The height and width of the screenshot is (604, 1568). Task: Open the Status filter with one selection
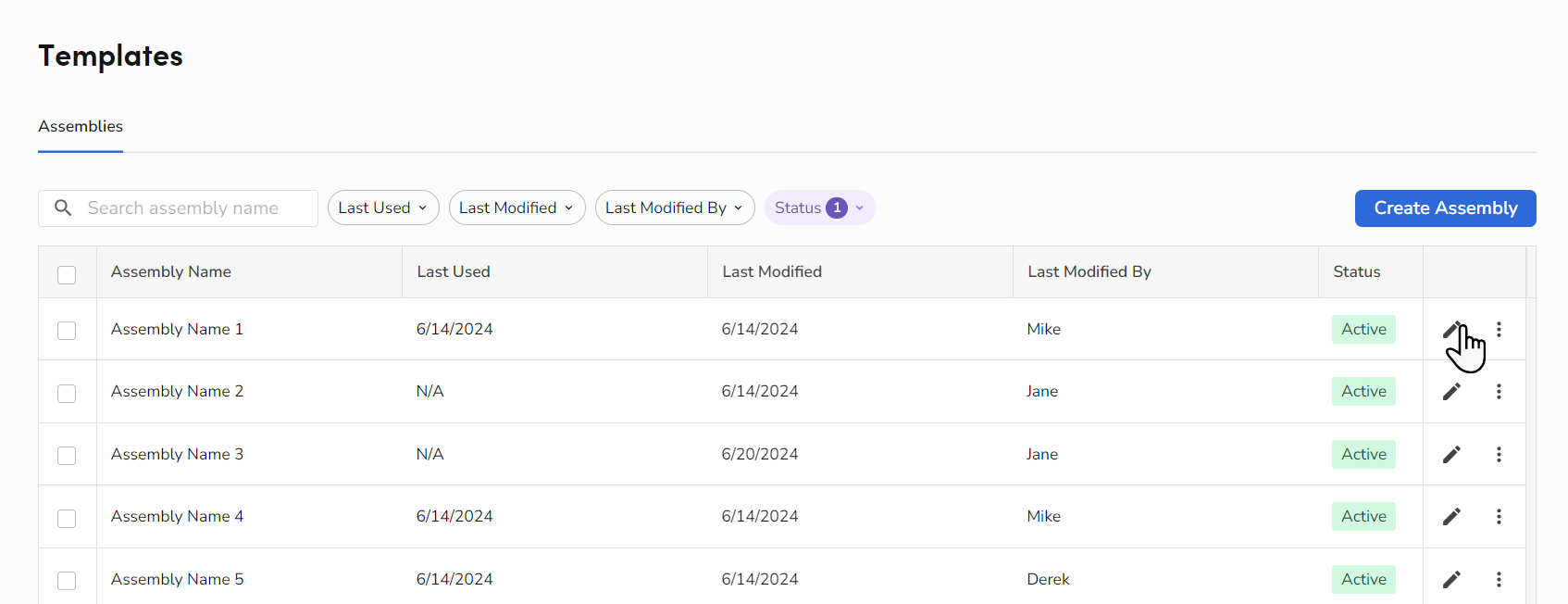tap(820, 208)
